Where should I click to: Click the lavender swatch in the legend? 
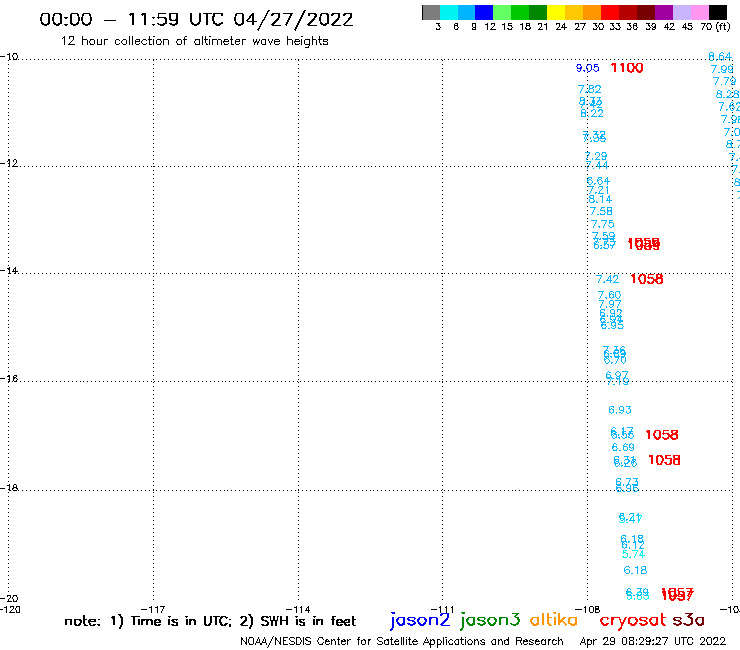point(681,12)
